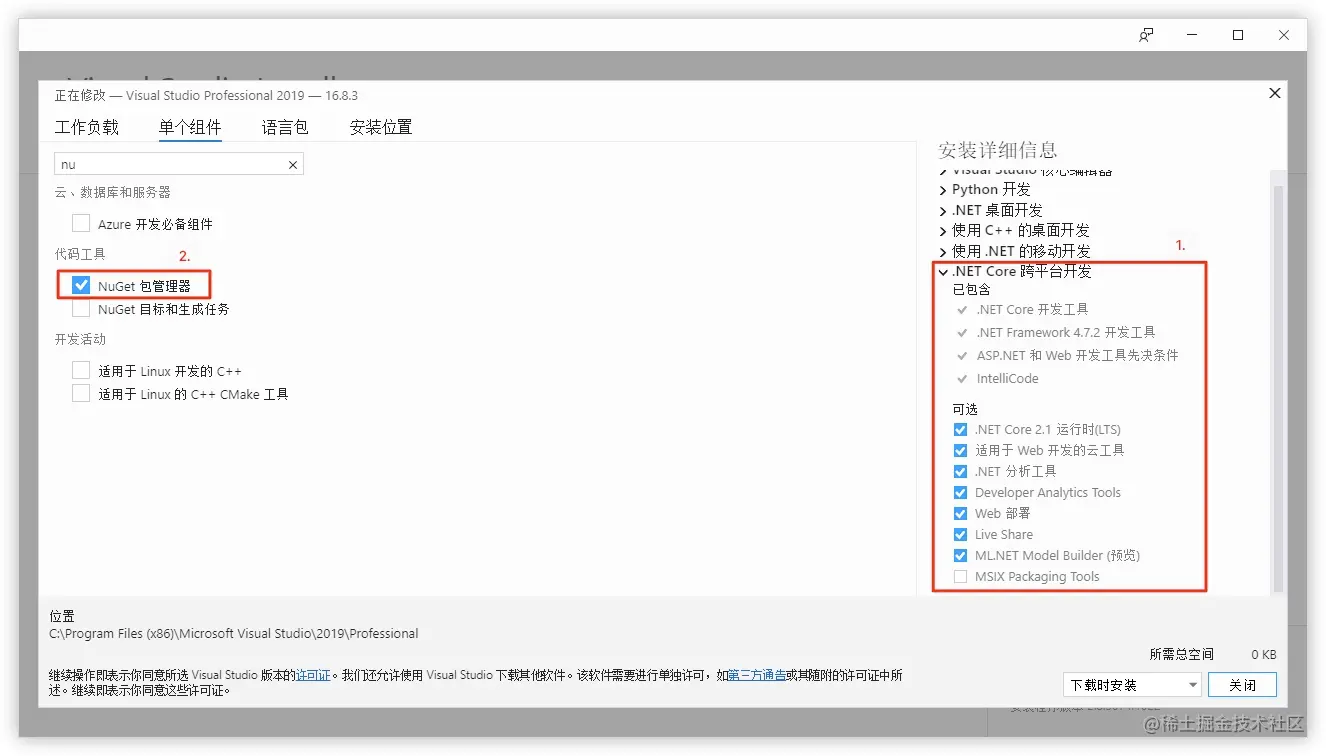Screen dimensions: 1326x756
Task: Uncheck 适用于 Web 开发的云工具 option
Action: (961, 451)
